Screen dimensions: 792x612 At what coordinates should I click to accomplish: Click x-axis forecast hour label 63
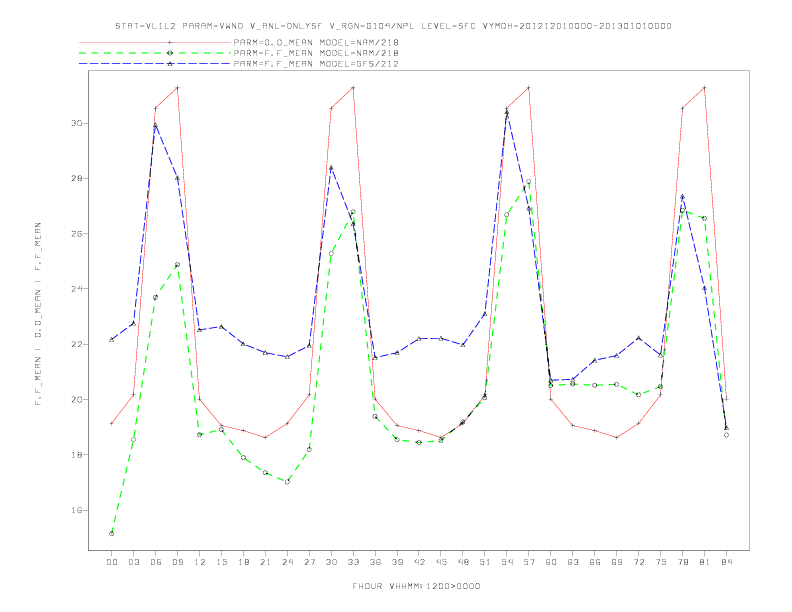573,562
